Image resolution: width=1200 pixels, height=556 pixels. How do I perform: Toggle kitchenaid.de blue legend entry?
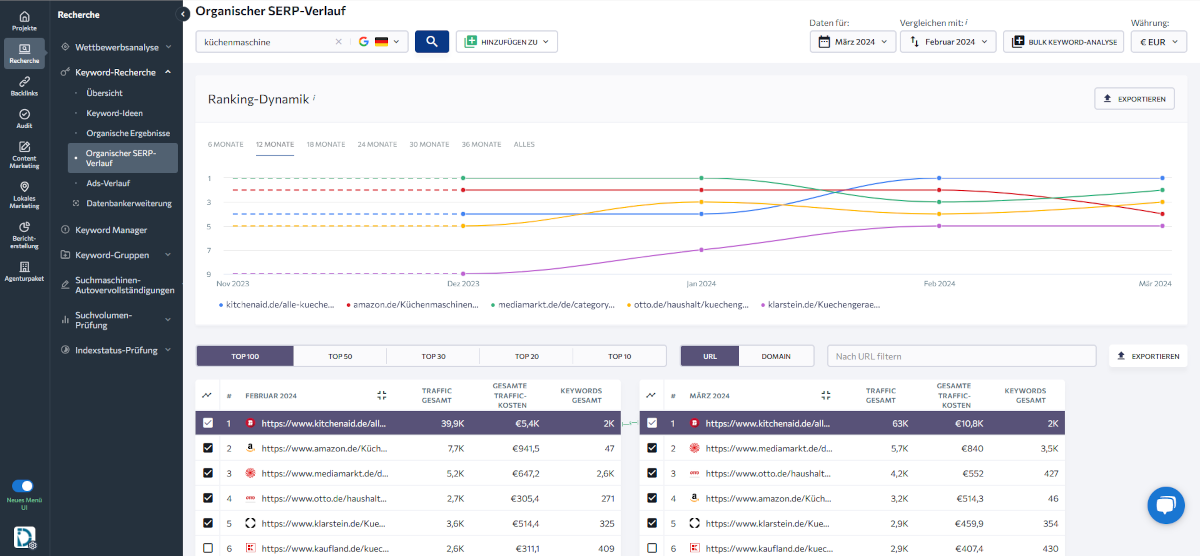pos(276,304)
